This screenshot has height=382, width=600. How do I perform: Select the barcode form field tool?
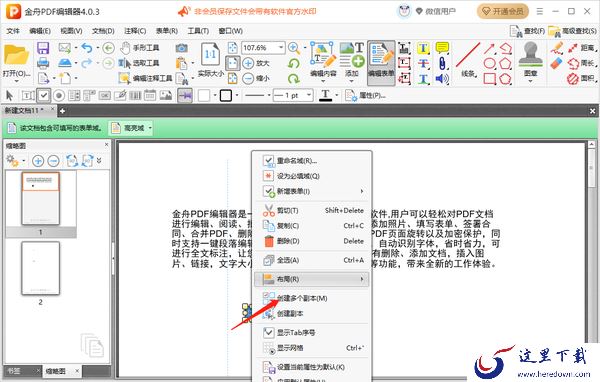tap(135, 95)
